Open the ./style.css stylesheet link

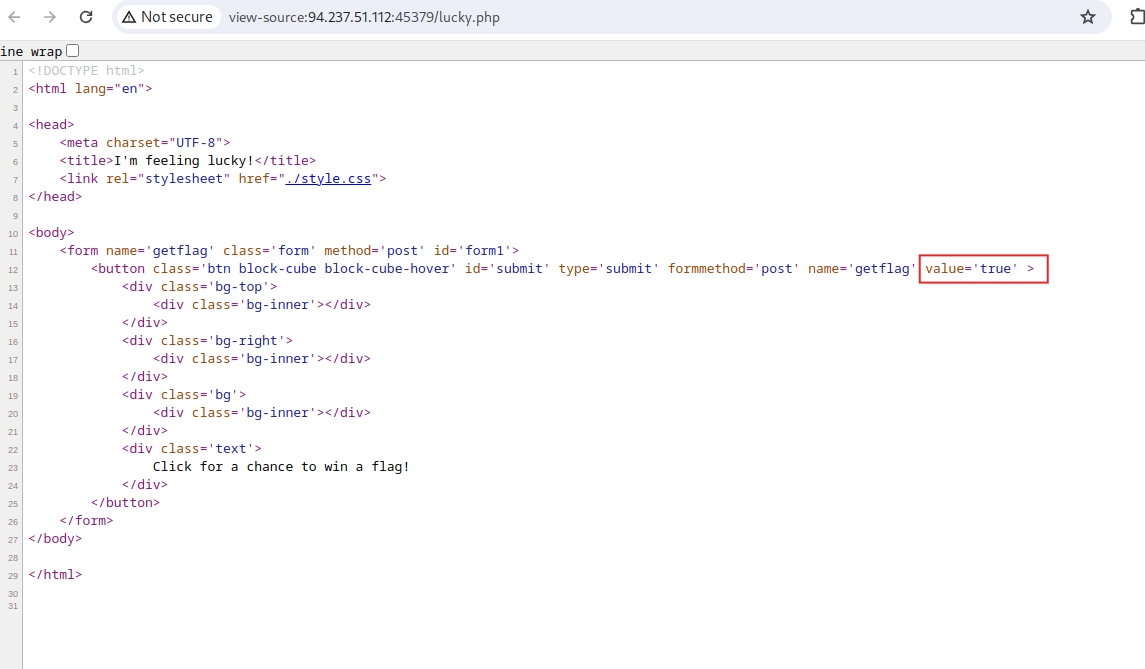click(x=331, y=179)
